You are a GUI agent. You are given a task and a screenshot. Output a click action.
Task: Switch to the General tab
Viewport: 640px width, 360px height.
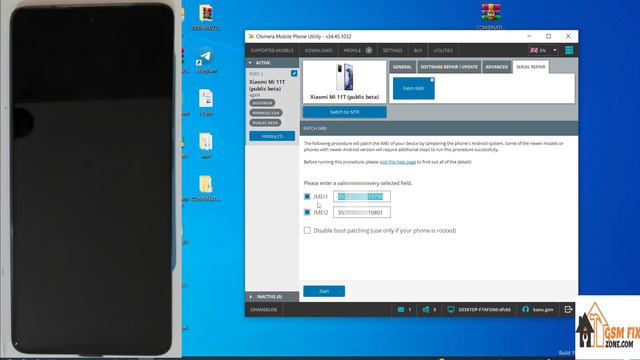402,67
